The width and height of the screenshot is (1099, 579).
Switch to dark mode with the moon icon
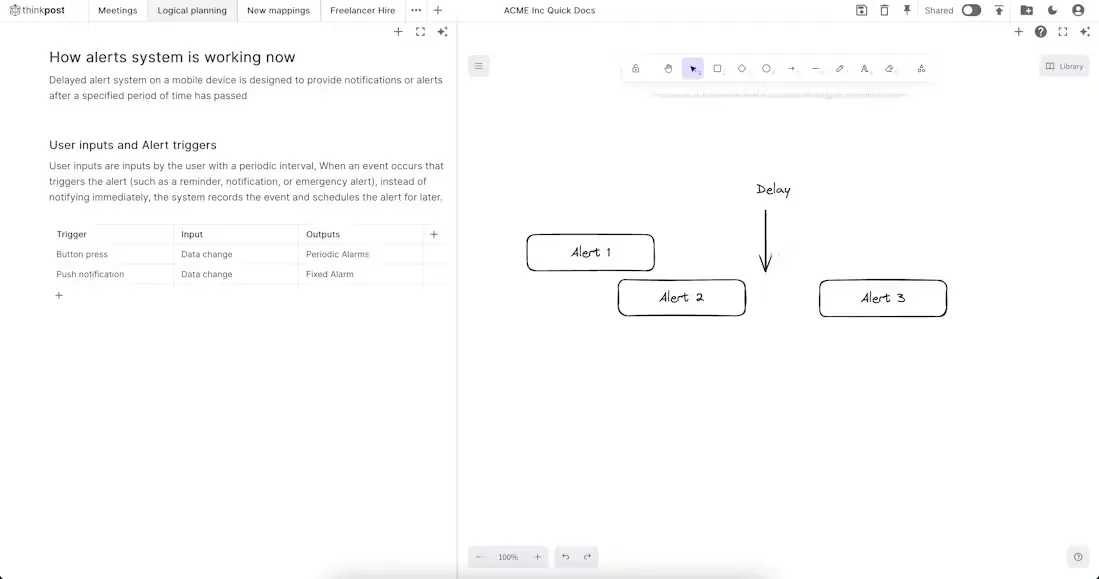(x=1053, y=10)
